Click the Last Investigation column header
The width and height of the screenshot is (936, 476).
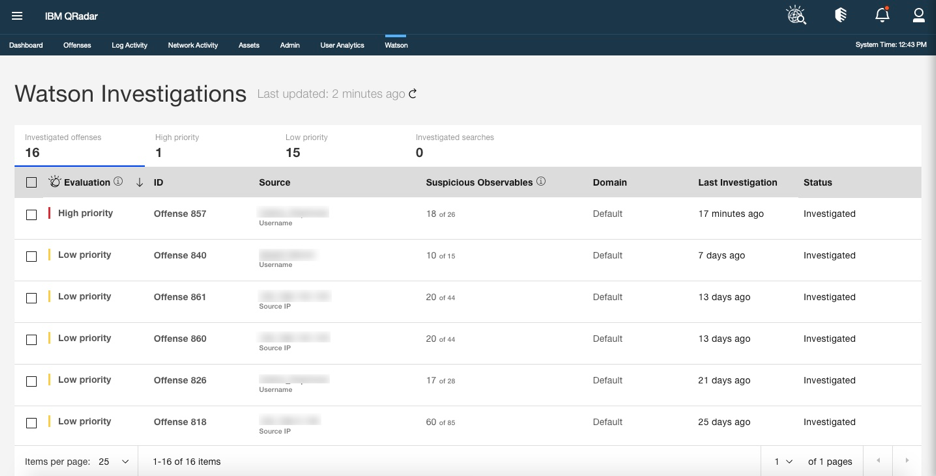(x=737, y=183)
